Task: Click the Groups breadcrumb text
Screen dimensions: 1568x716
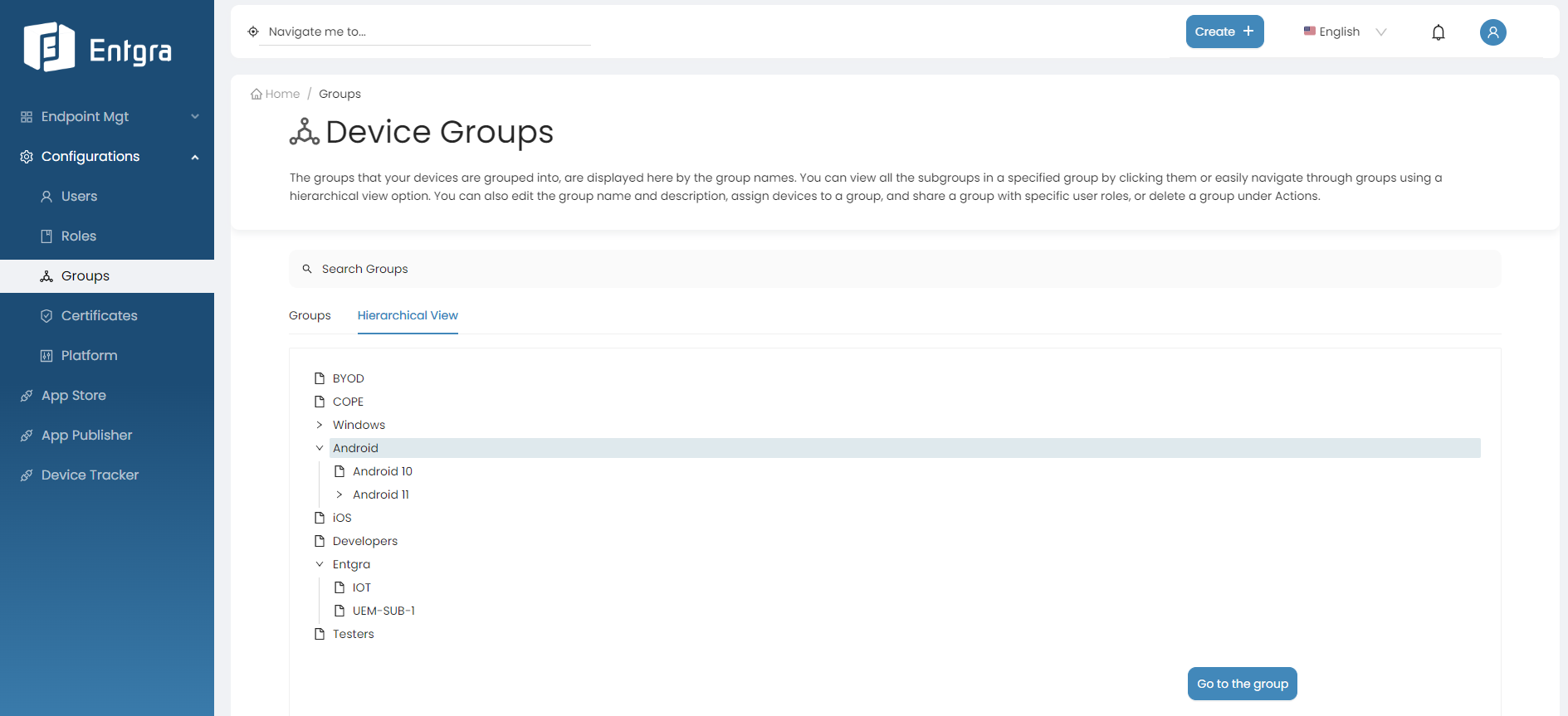Action: pyautogui.click(x=339, y=94)
